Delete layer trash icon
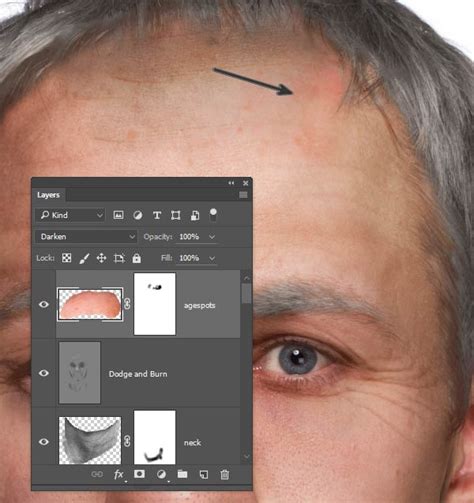 click(x=225, y=474)
